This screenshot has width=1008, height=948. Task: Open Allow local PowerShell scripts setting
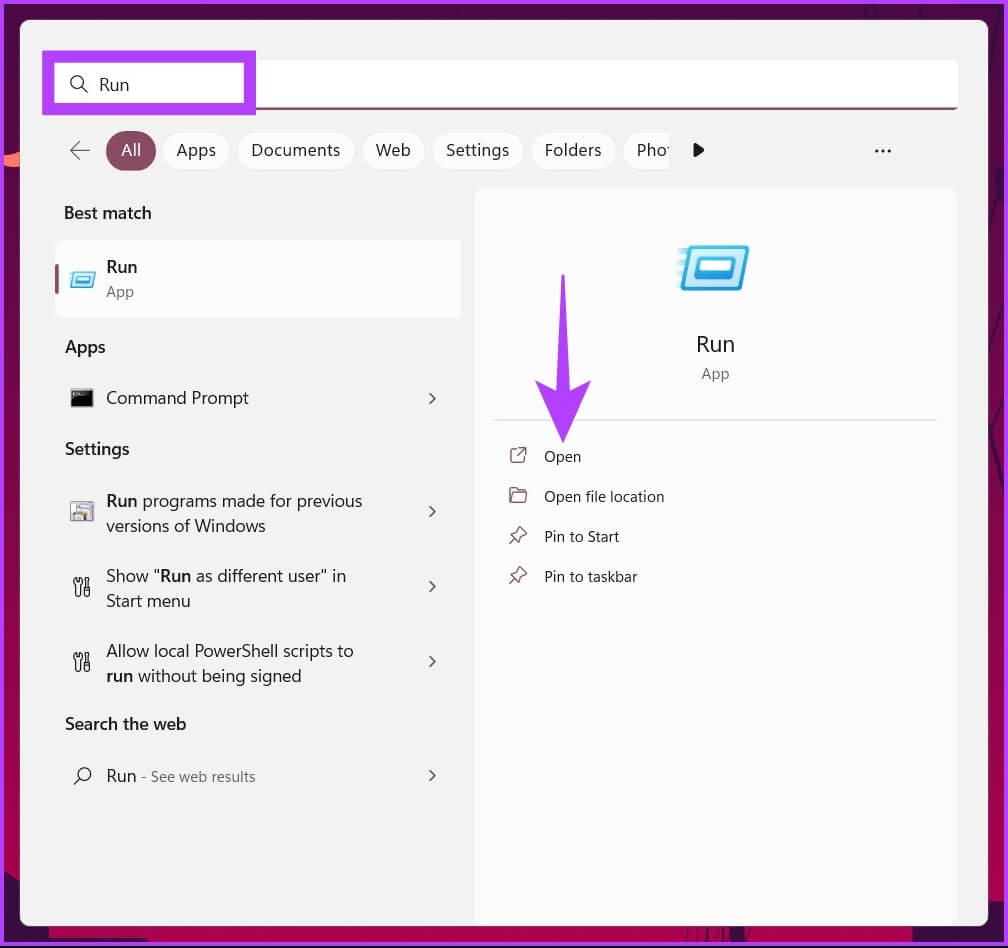coord(258,663)
